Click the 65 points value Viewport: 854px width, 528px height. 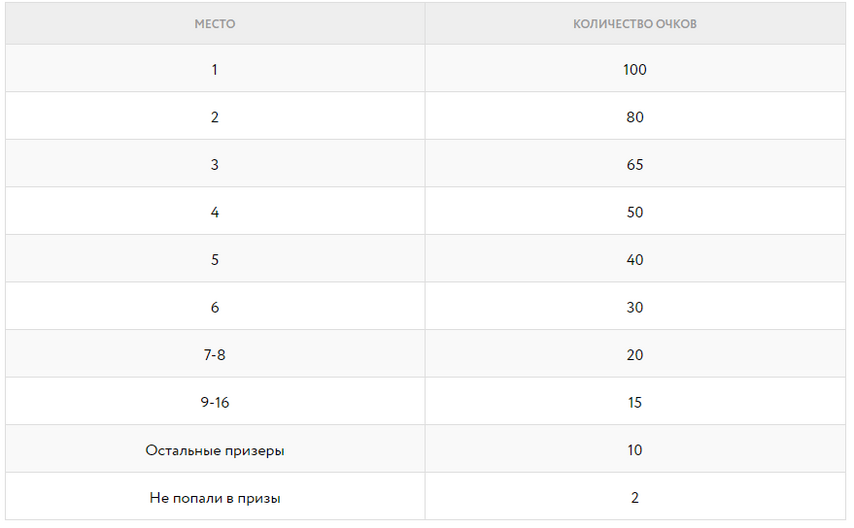[635, 164]
